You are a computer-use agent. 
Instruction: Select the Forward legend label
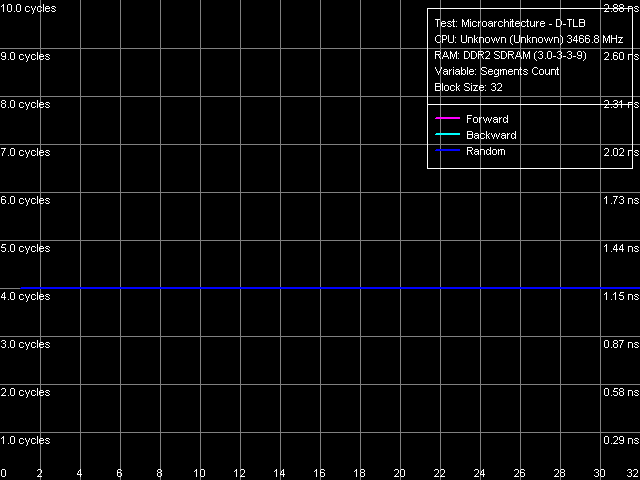click(x=487, y=119)
